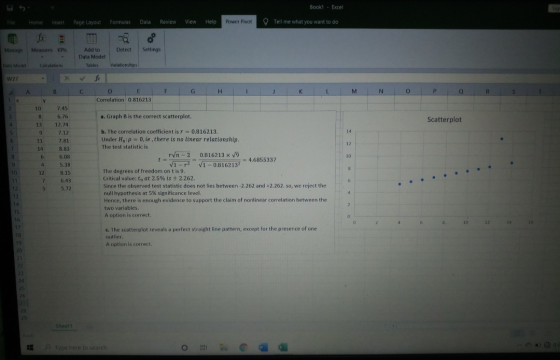The width and height of the screenshot is (560, 360).
Task: Switch to Word on the taskbar
Action: tap(263, 348)
